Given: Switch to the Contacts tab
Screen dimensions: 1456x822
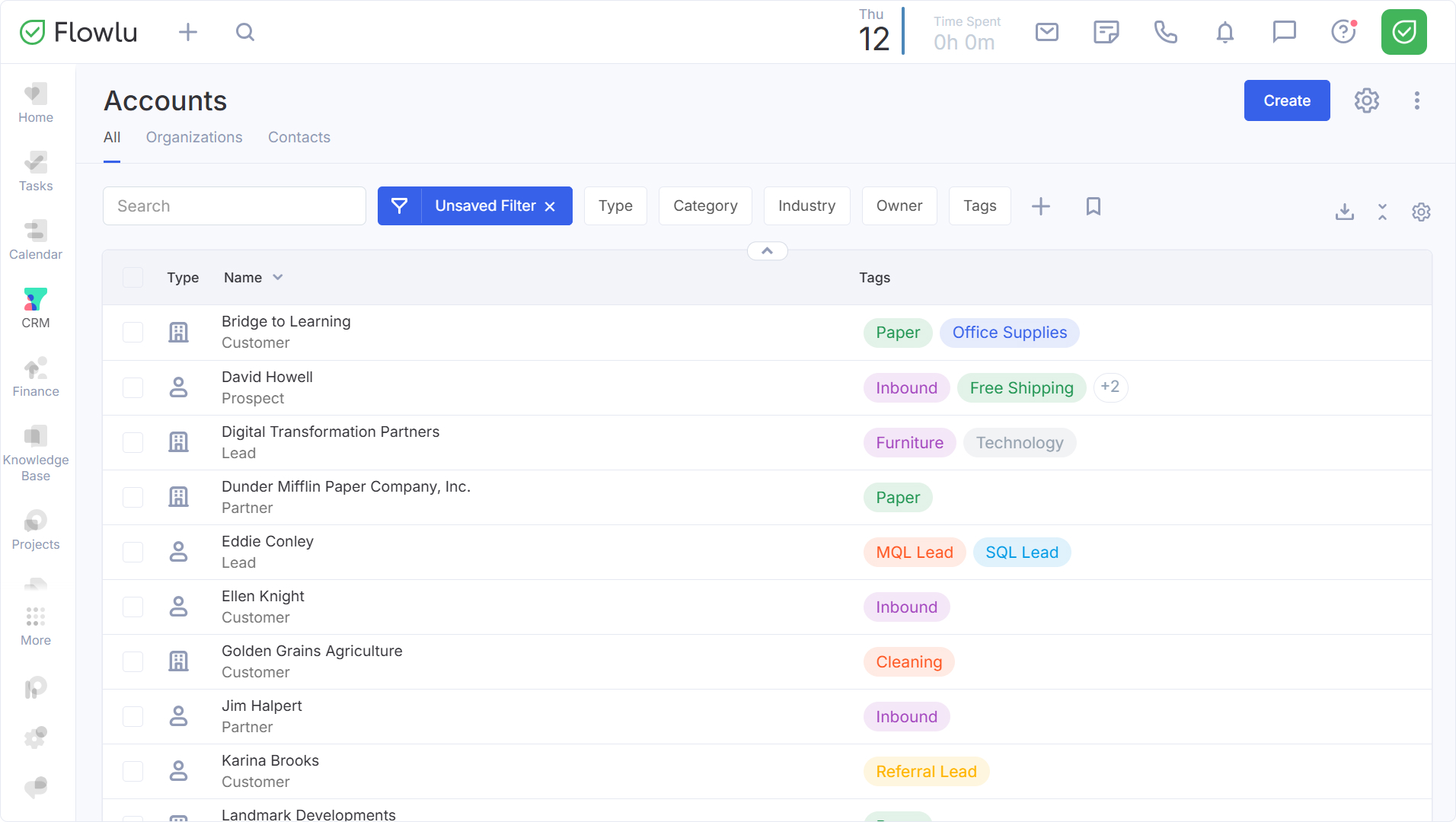Looking at the screenshot, I should click(x=299, y=138).
